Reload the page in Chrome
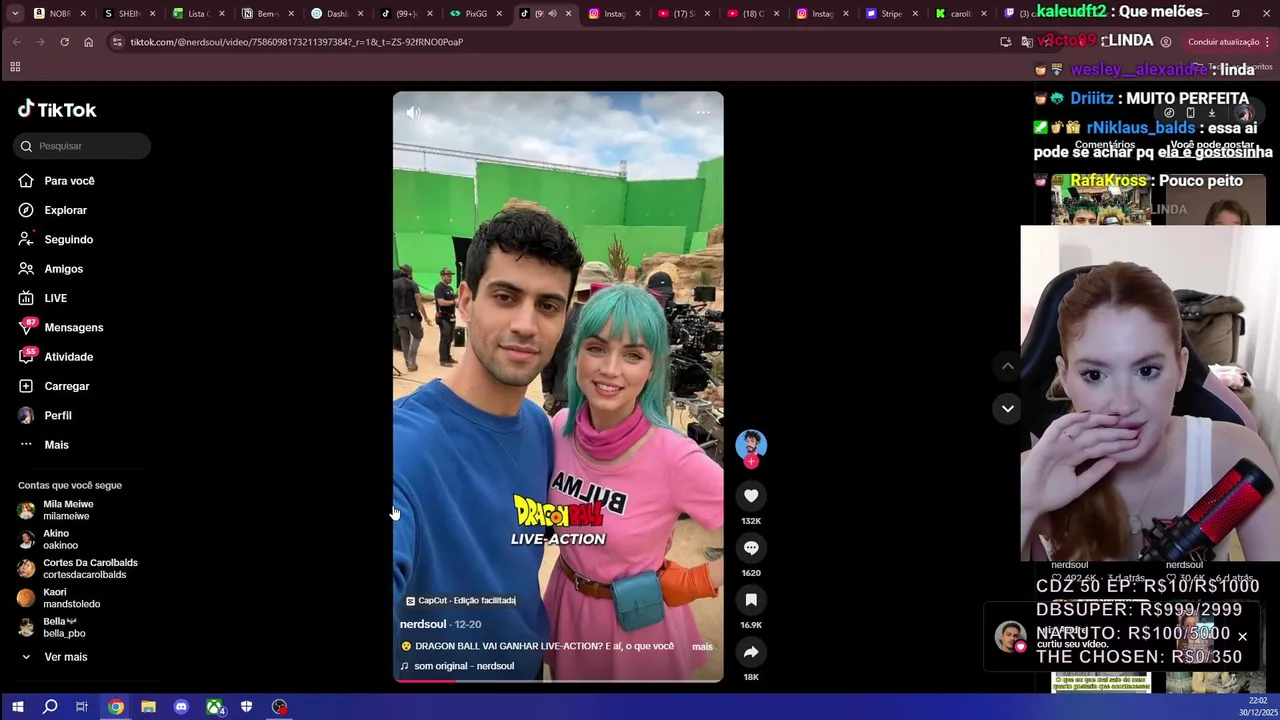The width and height of the screenshot is (1280, 720). 64,42
